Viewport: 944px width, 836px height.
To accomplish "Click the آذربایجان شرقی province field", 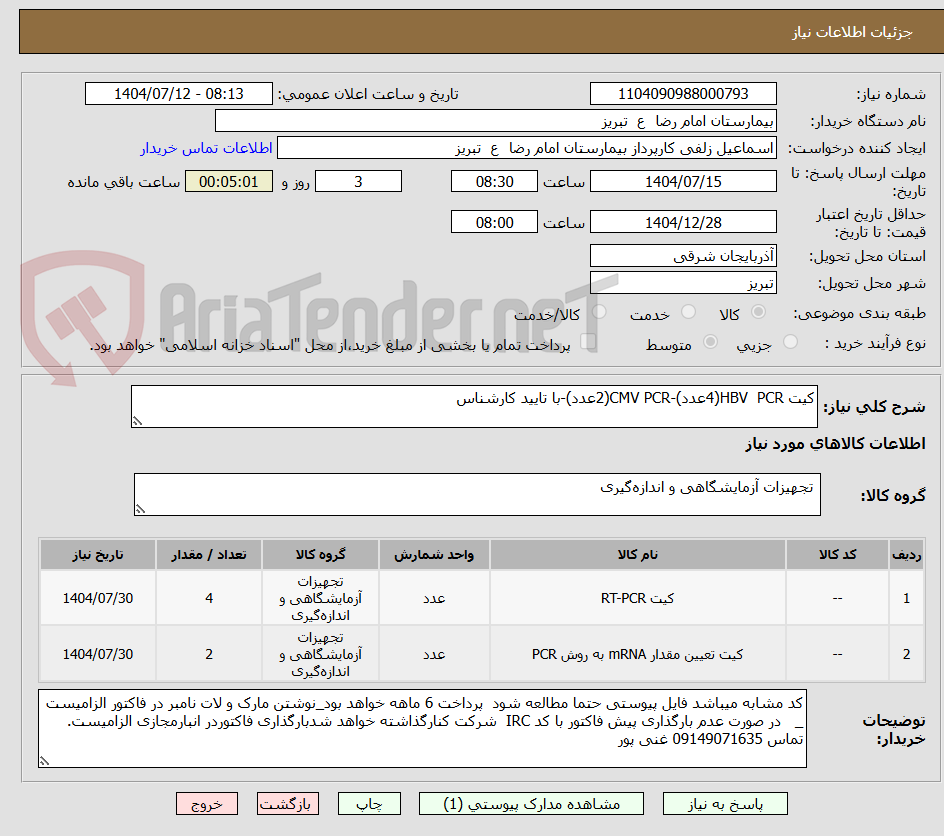I will [683, 255].
